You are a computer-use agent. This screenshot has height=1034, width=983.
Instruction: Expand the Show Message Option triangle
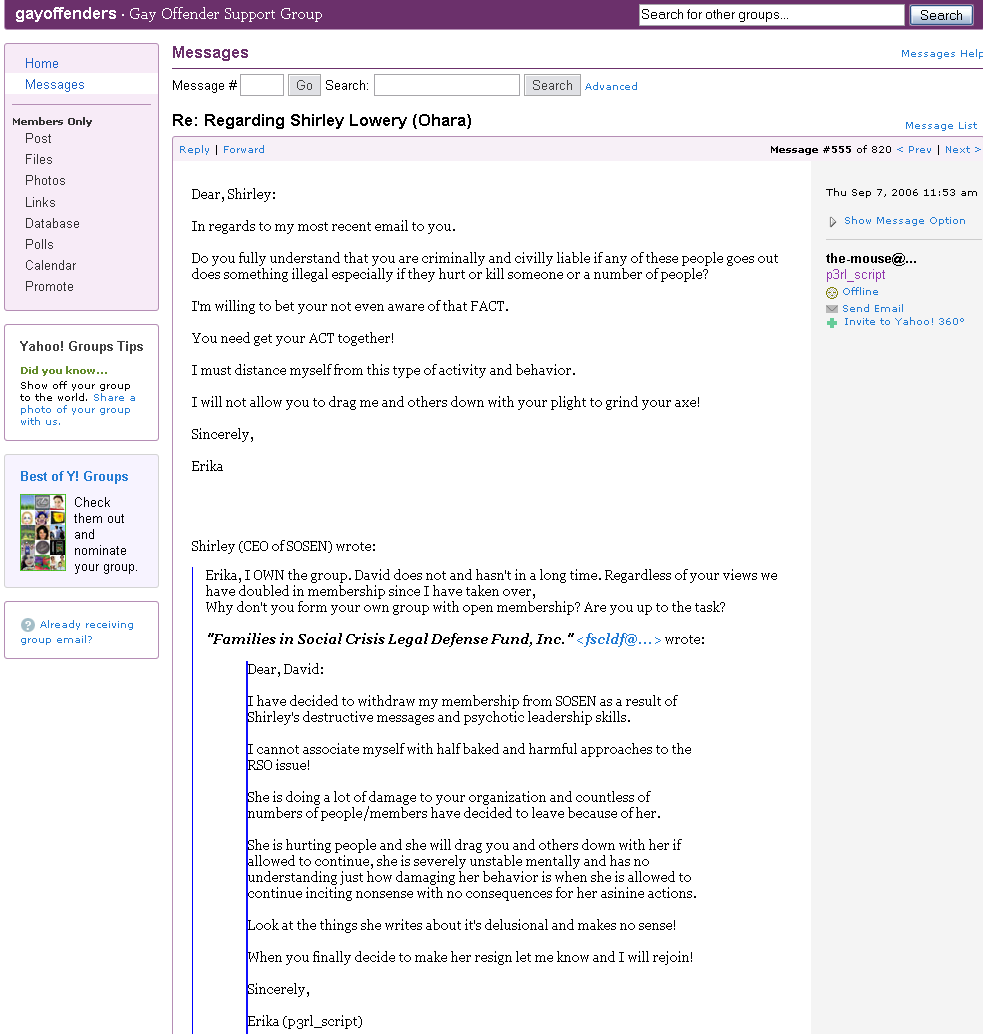(x=833, y=222)
